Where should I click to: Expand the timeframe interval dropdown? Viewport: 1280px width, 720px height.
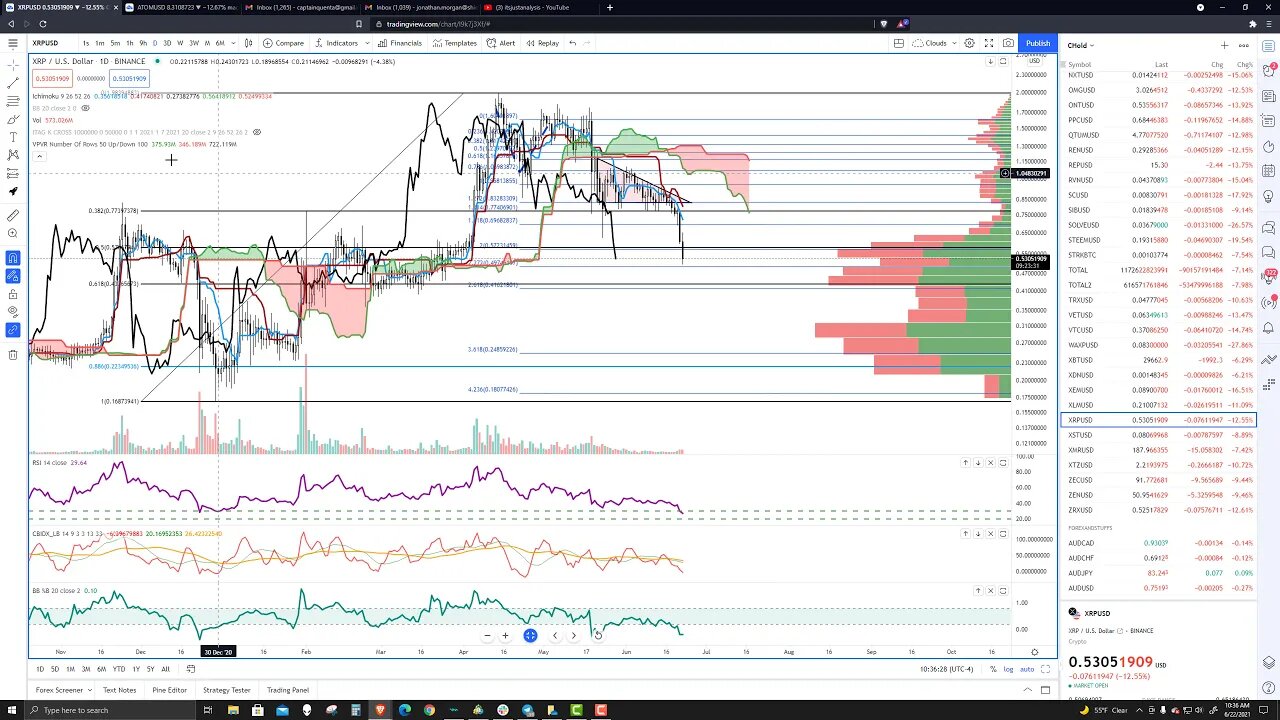tap(233, 43)
